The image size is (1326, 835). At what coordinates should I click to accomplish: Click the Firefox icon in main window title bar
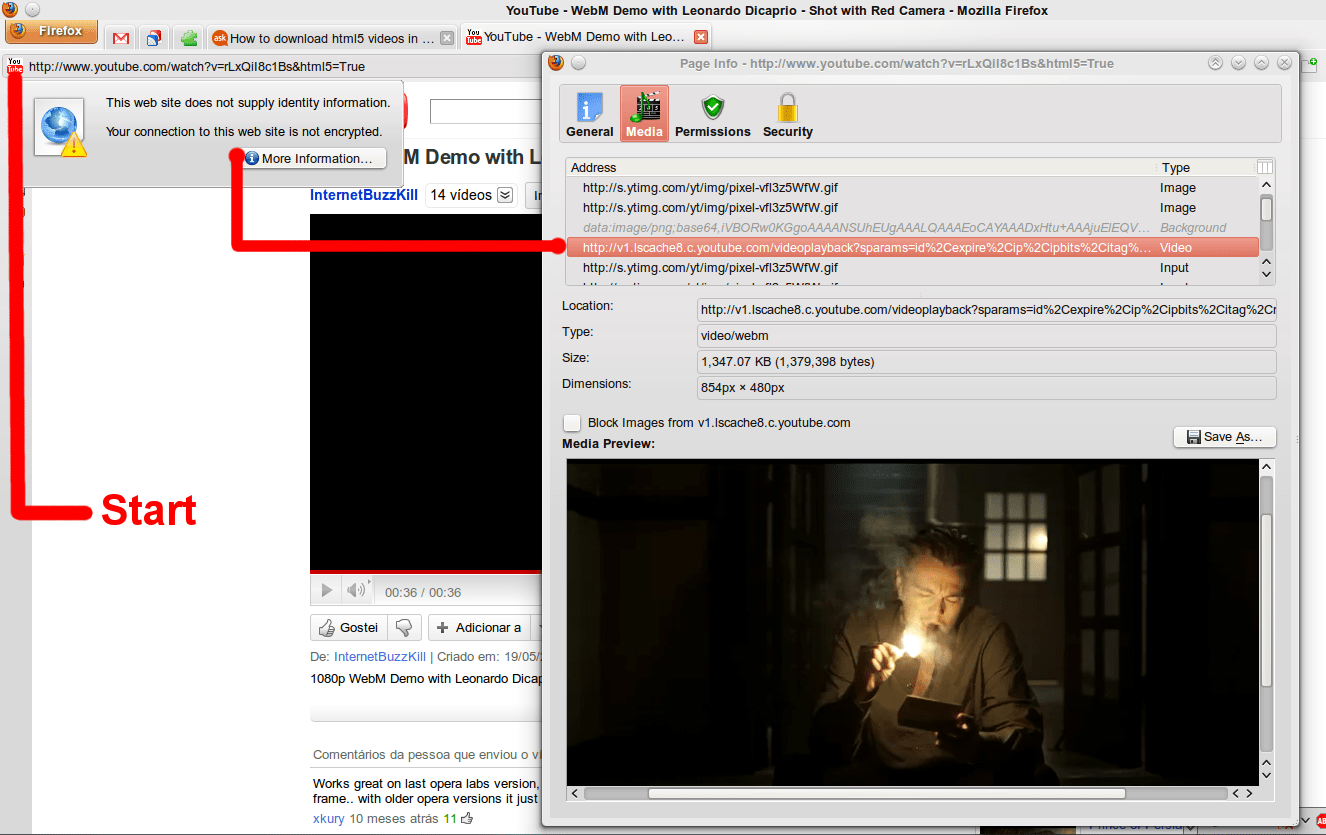pos(10,9)
